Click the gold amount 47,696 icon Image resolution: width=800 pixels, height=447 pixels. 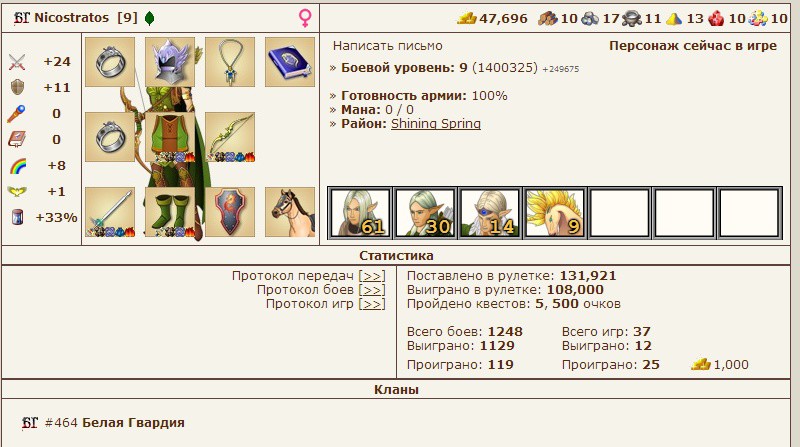coord(466,19)
